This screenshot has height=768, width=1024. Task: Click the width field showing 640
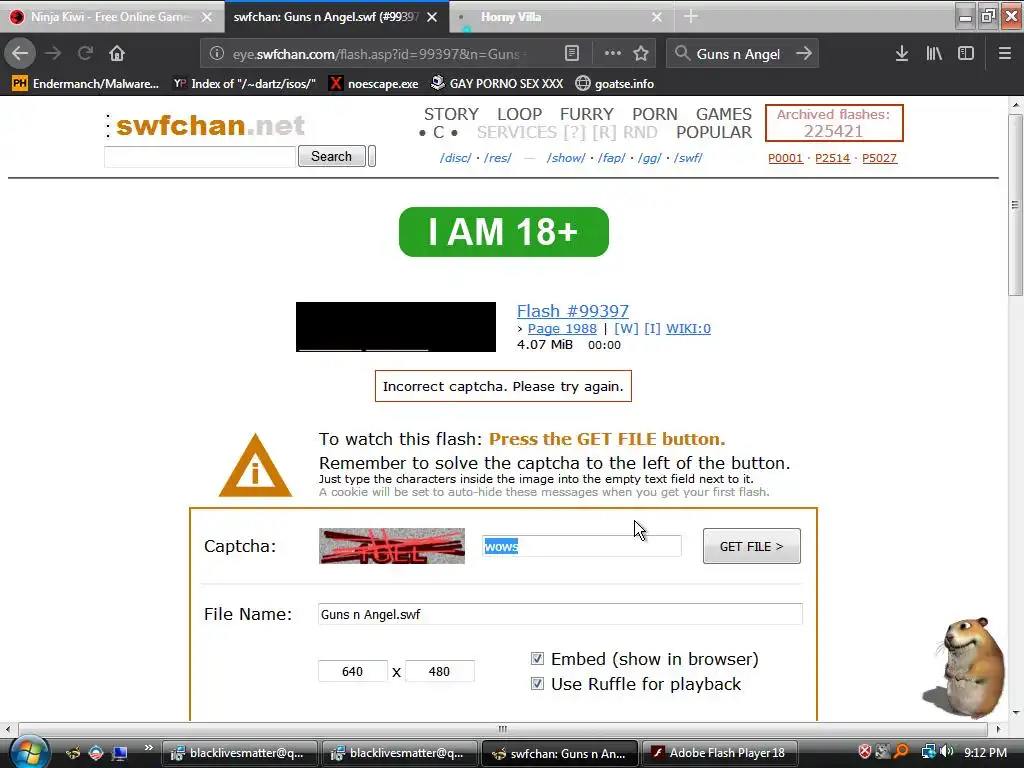pos(353,671)
